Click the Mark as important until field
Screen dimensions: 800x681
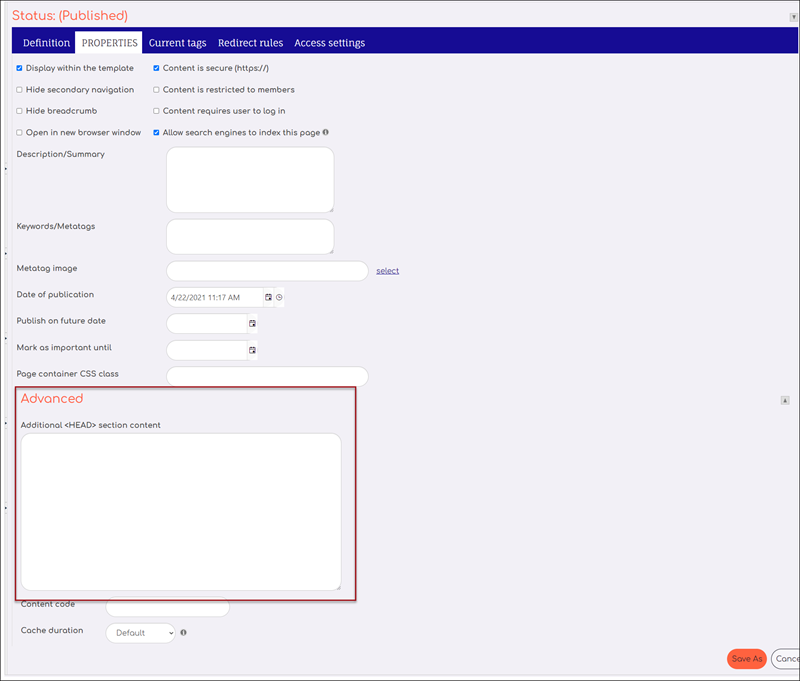pos(207,350)
